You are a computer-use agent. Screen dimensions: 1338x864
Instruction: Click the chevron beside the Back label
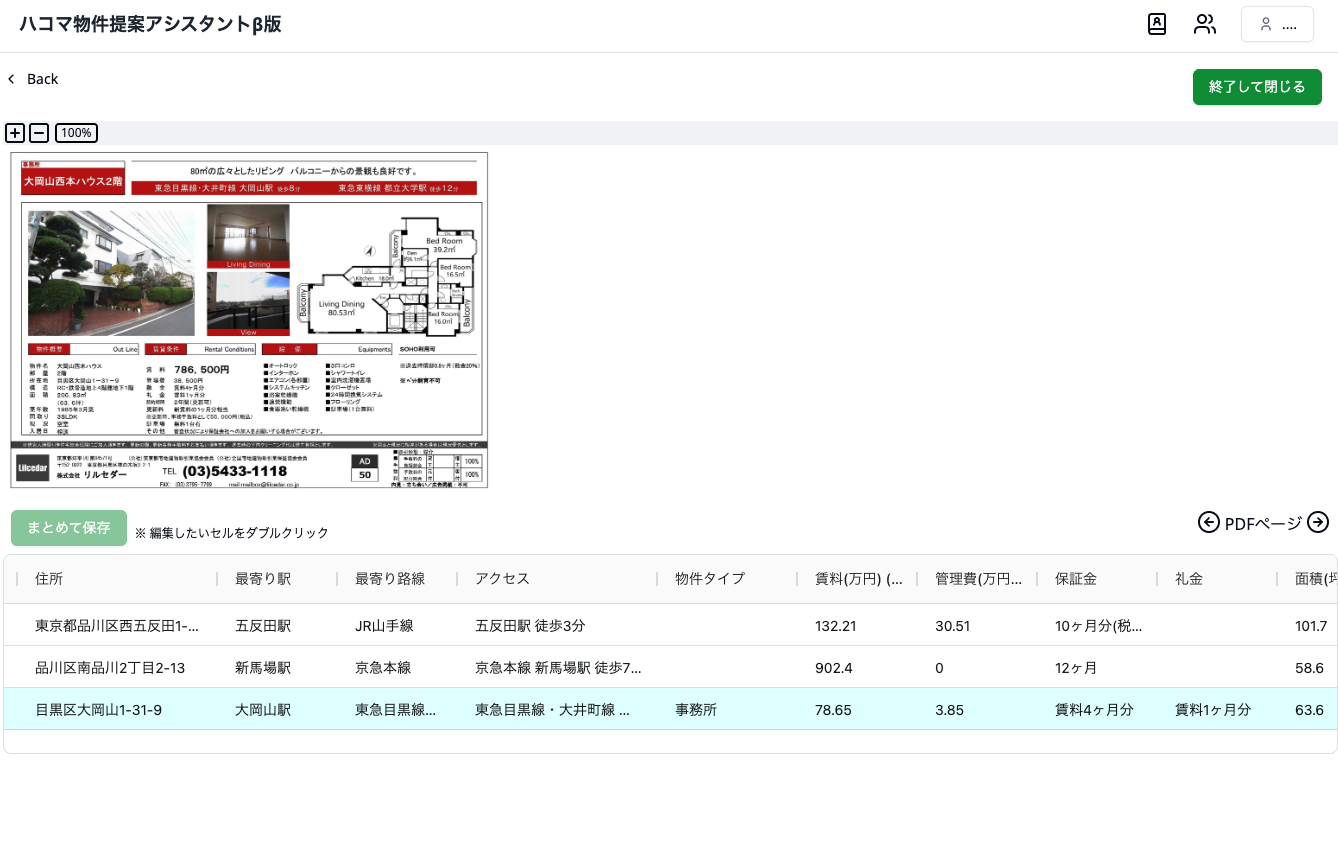coord(11,79)
